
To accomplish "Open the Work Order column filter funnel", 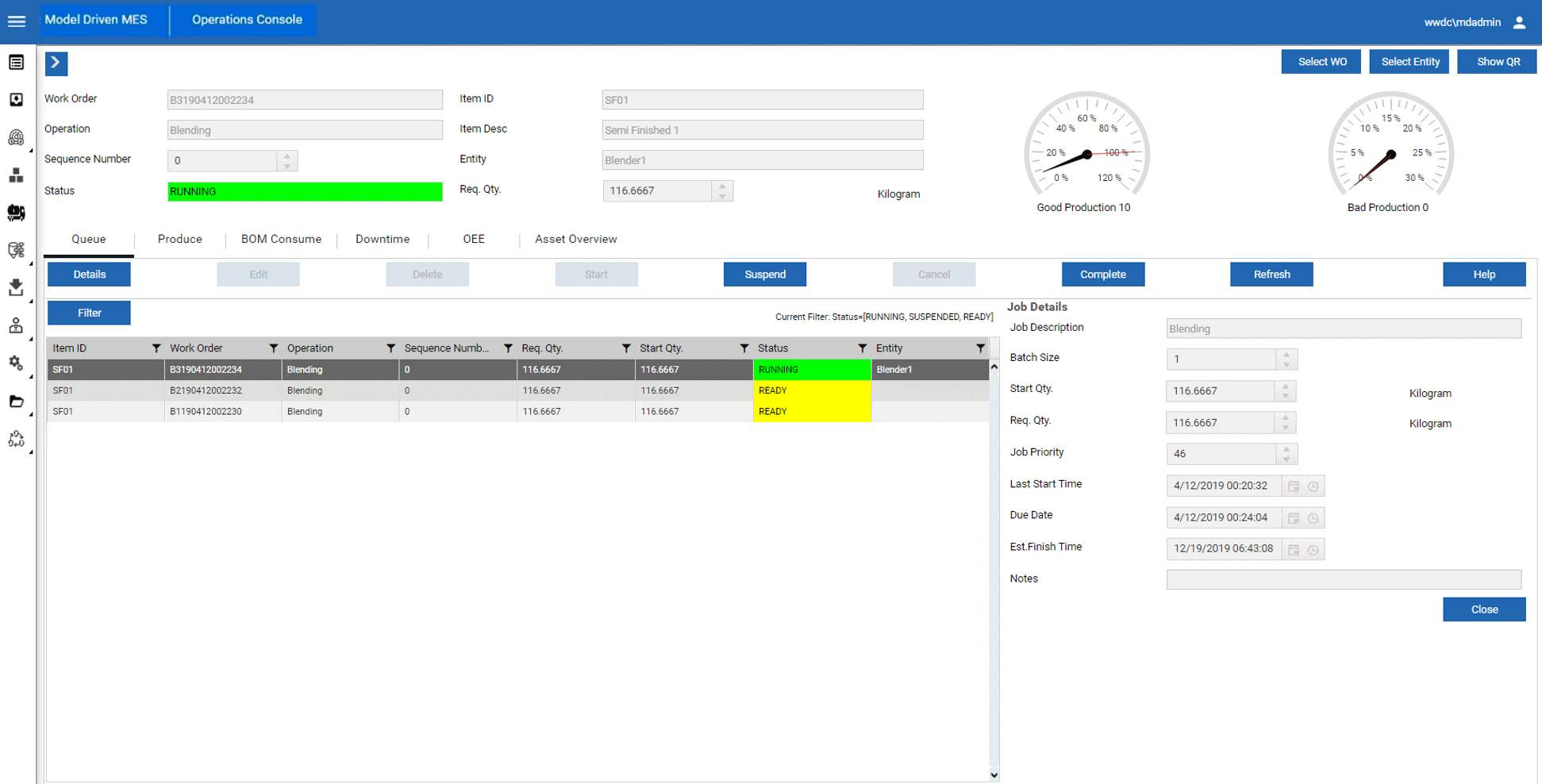I will pyautogui.click(x=274, y=348).
